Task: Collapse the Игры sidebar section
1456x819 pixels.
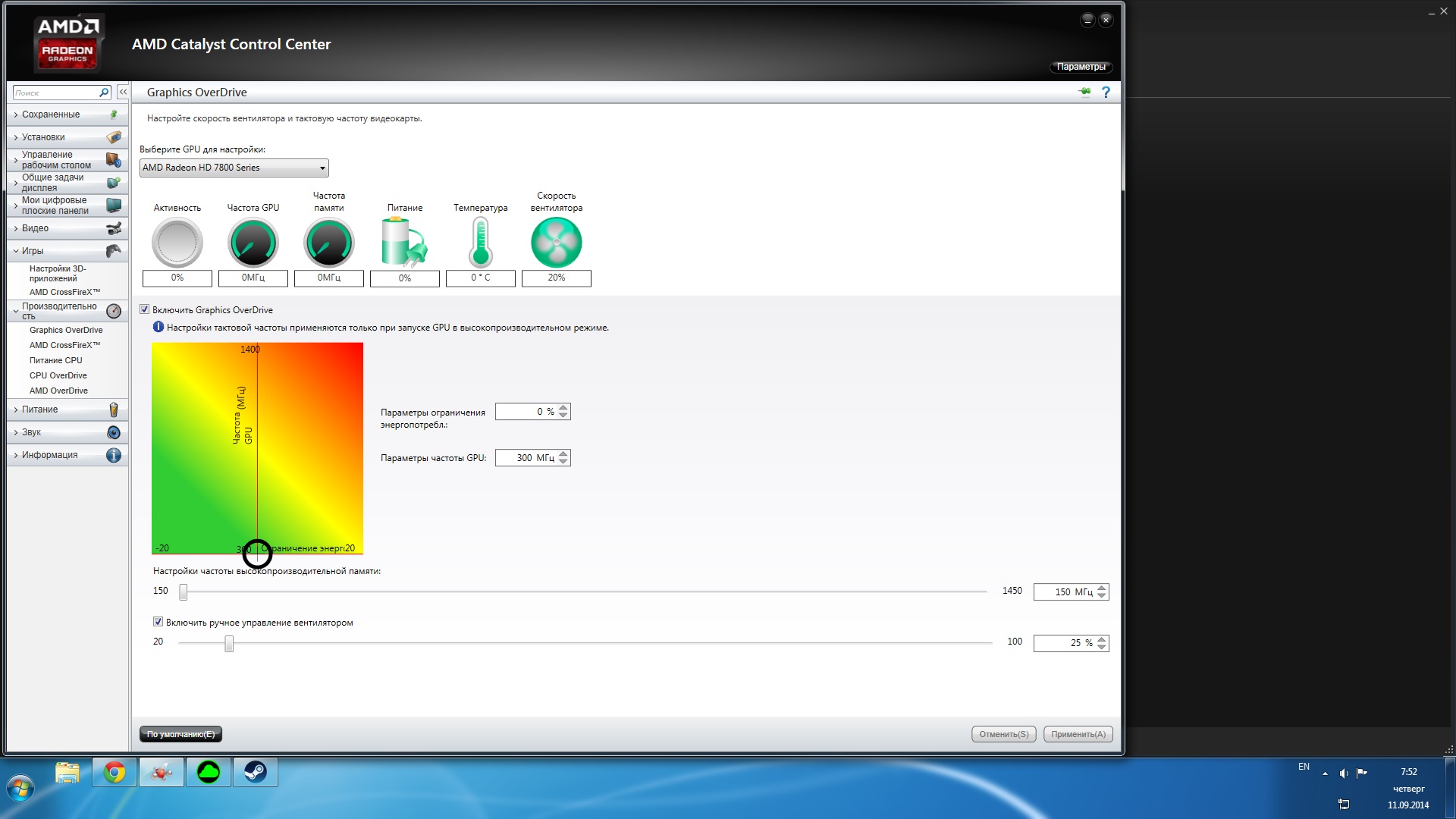Action: (x=67, y=251)
